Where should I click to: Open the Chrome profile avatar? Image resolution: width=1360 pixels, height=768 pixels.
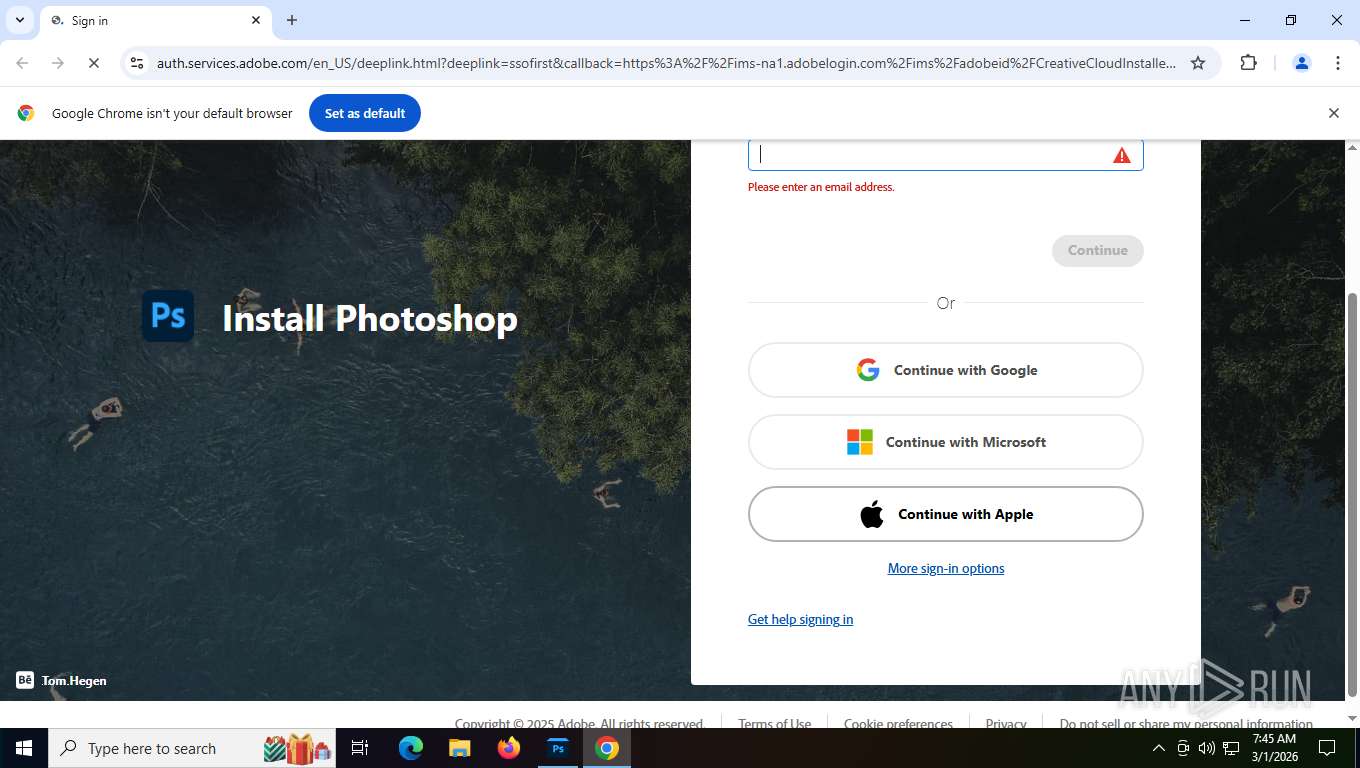1302,63
